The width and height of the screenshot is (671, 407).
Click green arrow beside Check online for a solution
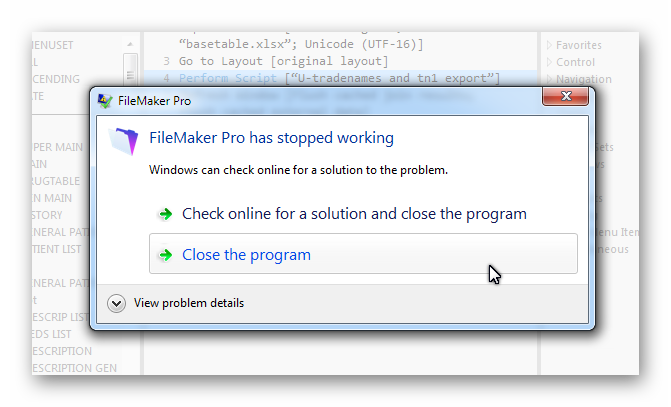[165, 214]
